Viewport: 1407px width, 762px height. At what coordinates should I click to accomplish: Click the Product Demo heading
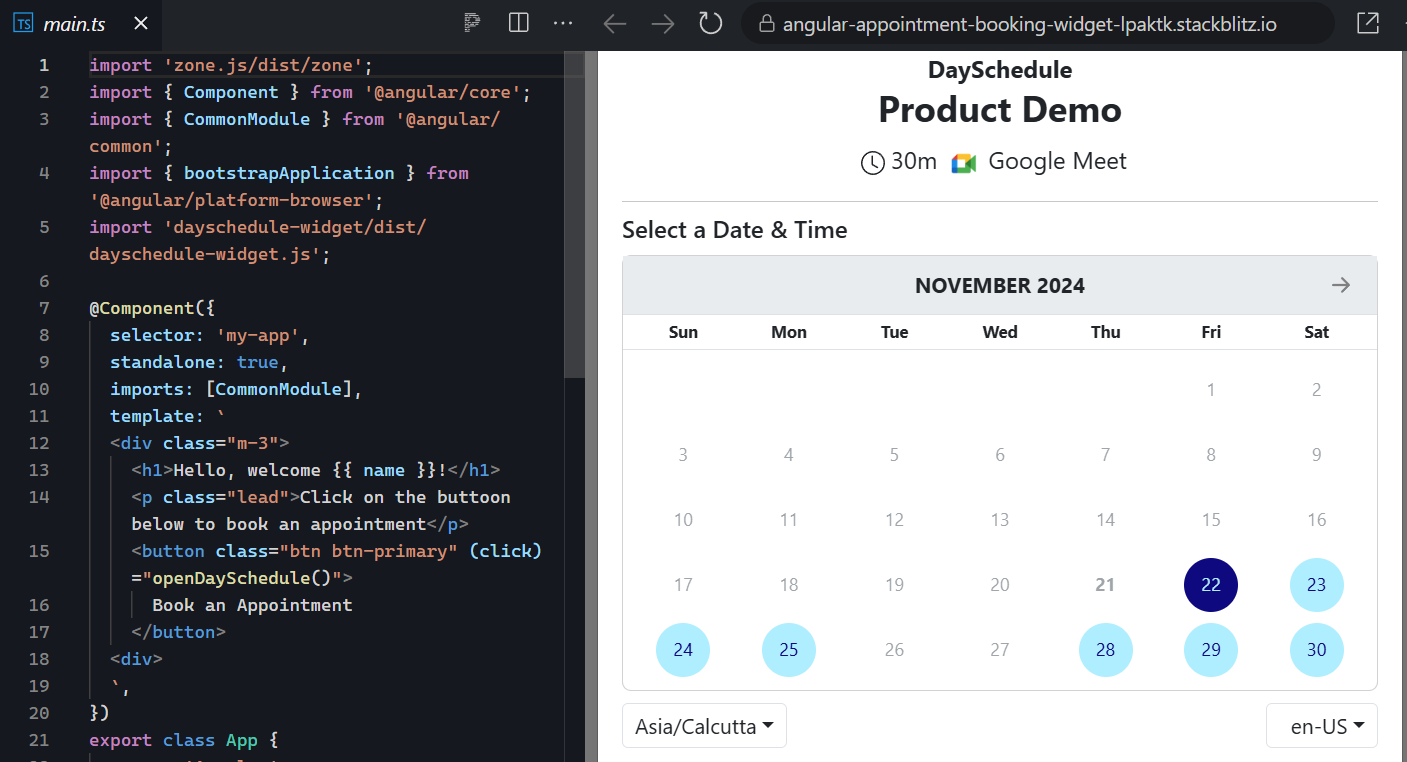tap(1000, 110)
